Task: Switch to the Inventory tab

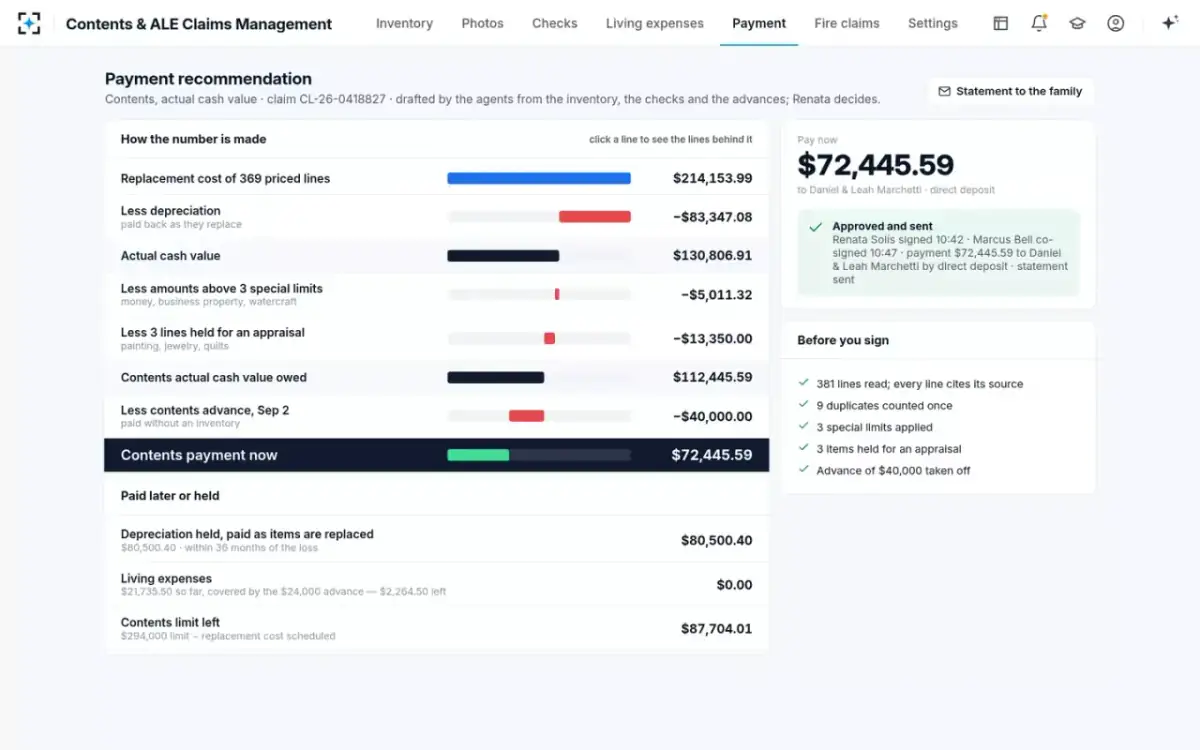Action: (404, 23)
